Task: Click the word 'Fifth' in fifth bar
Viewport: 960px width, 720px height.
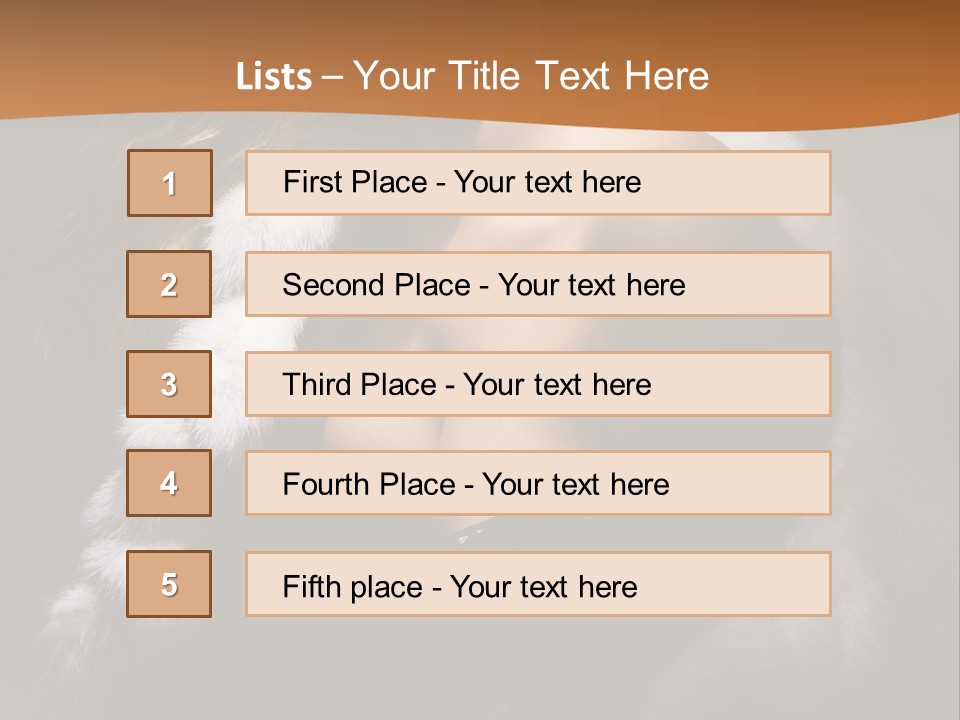Action: (311, 586)
